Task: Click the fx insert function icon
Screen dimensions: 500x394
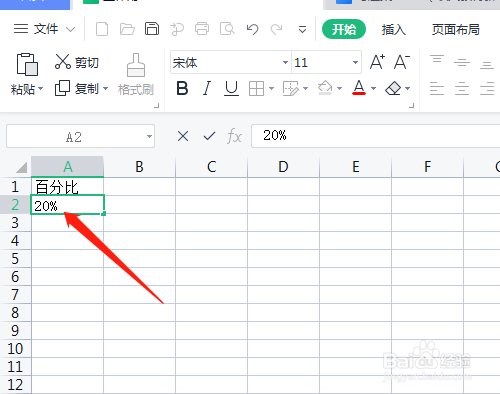Action: tap(234, 136)
